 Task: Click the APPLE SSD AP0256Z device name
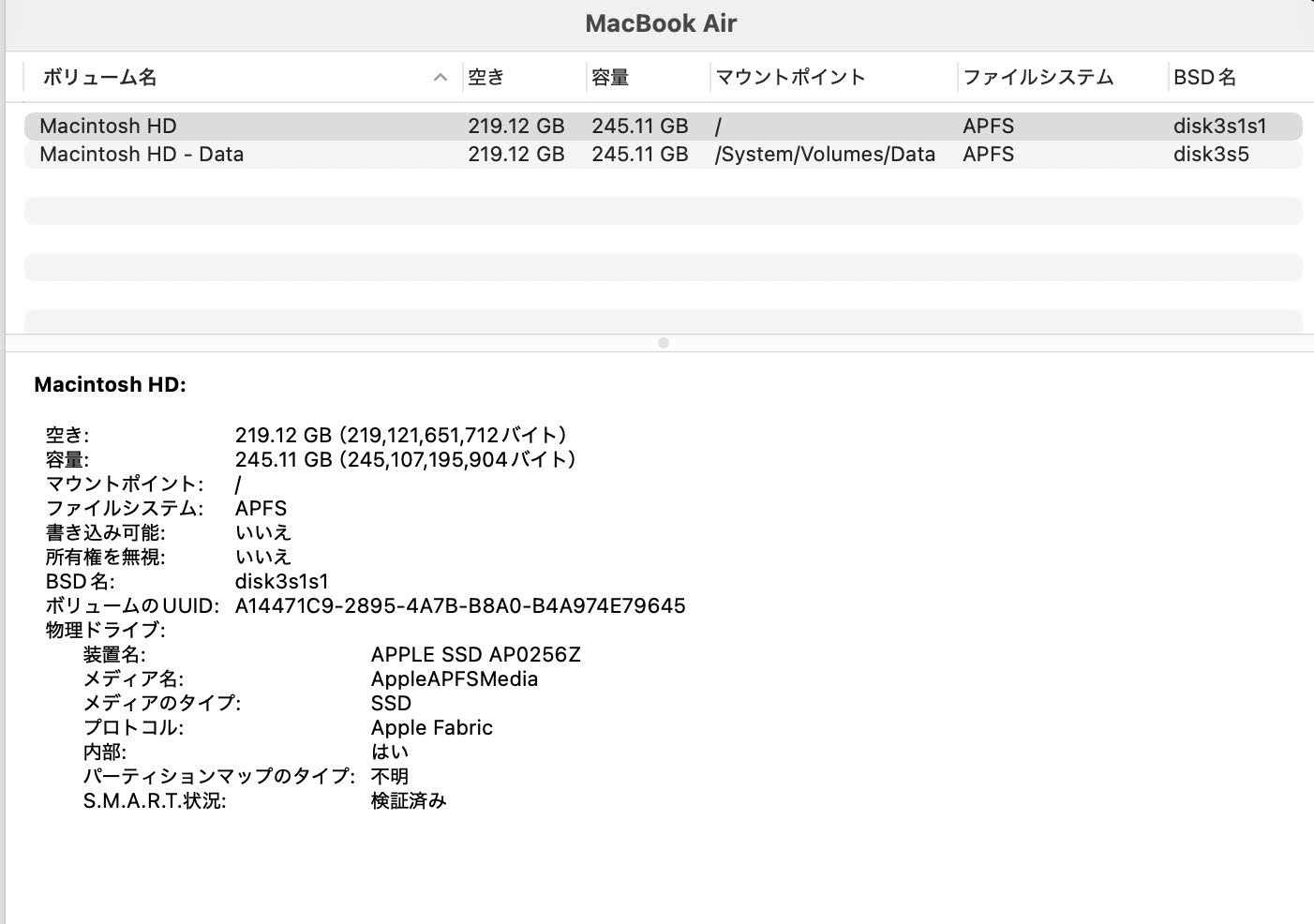(x=476, y=654)
